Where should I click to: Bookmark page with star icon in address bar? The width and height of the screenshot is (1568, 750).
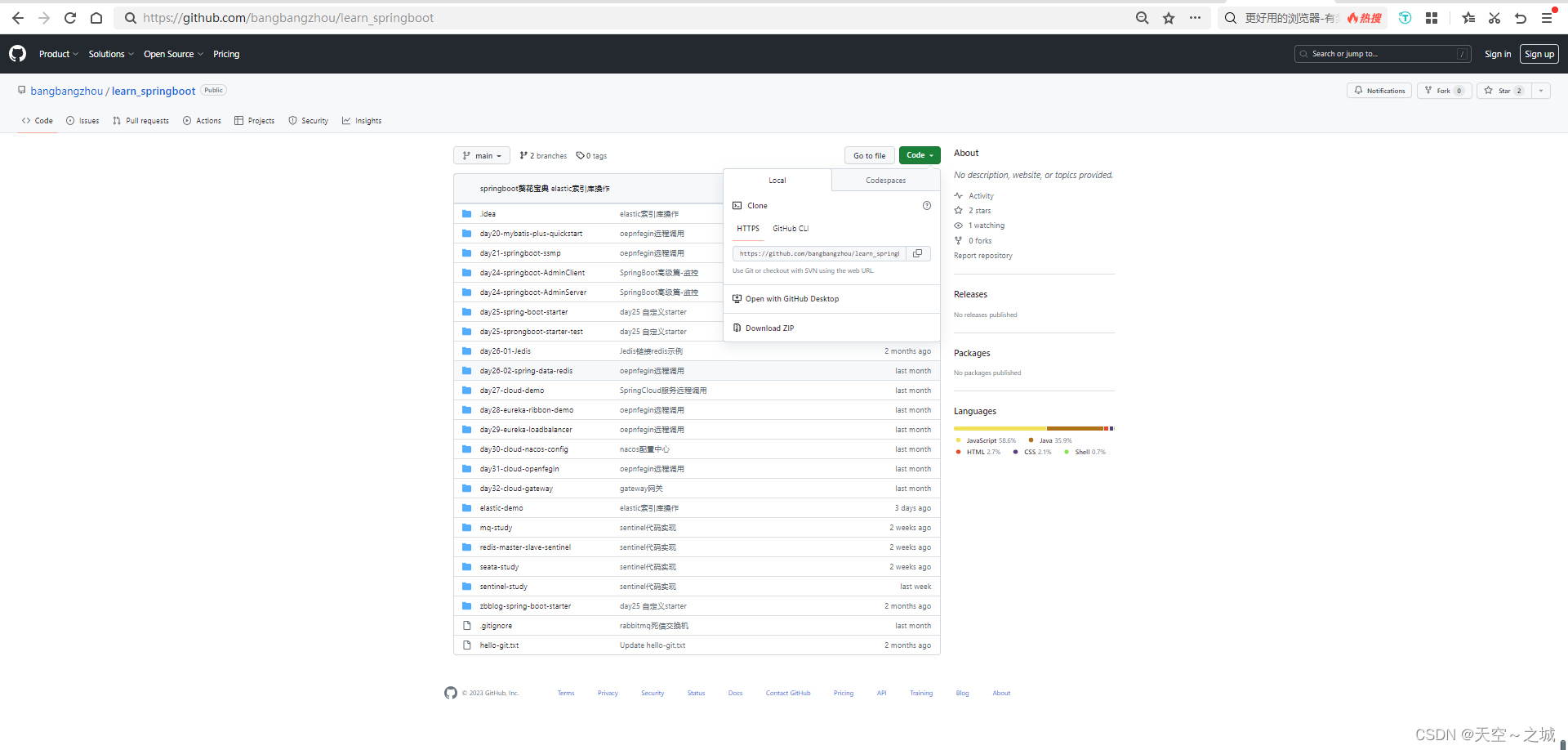[x=1169, y=18]
